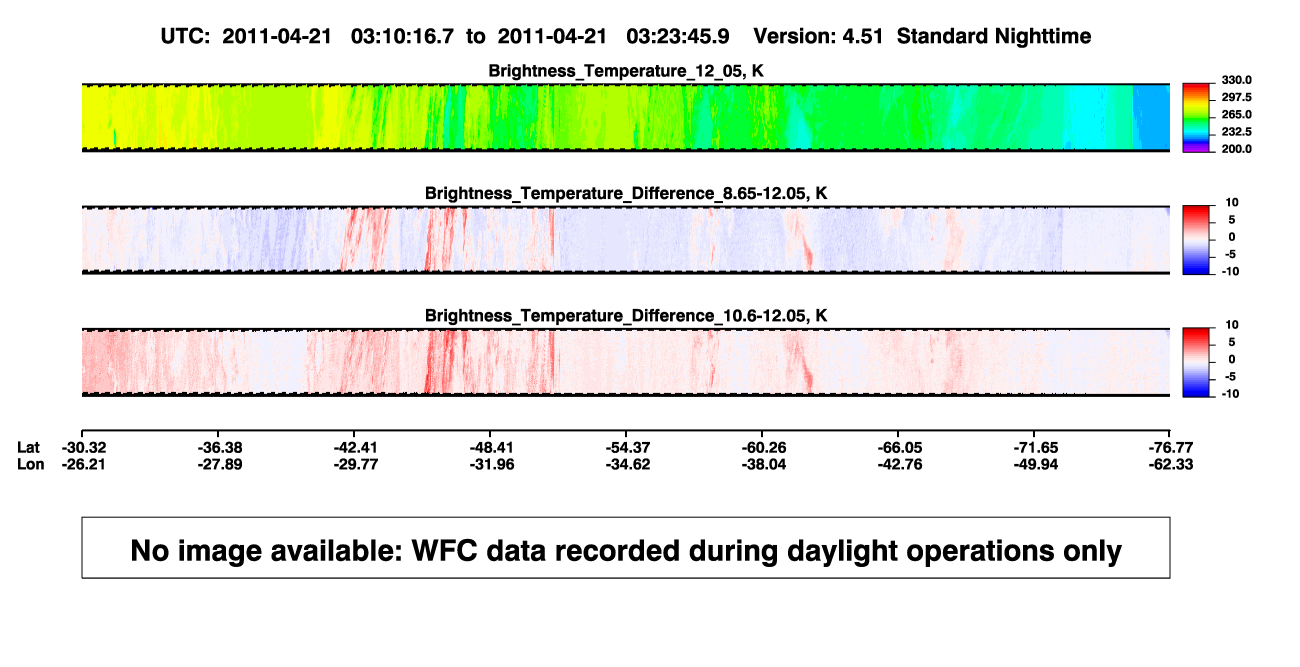Click the 200.0 colorbar label

[x=1238, y=149]
